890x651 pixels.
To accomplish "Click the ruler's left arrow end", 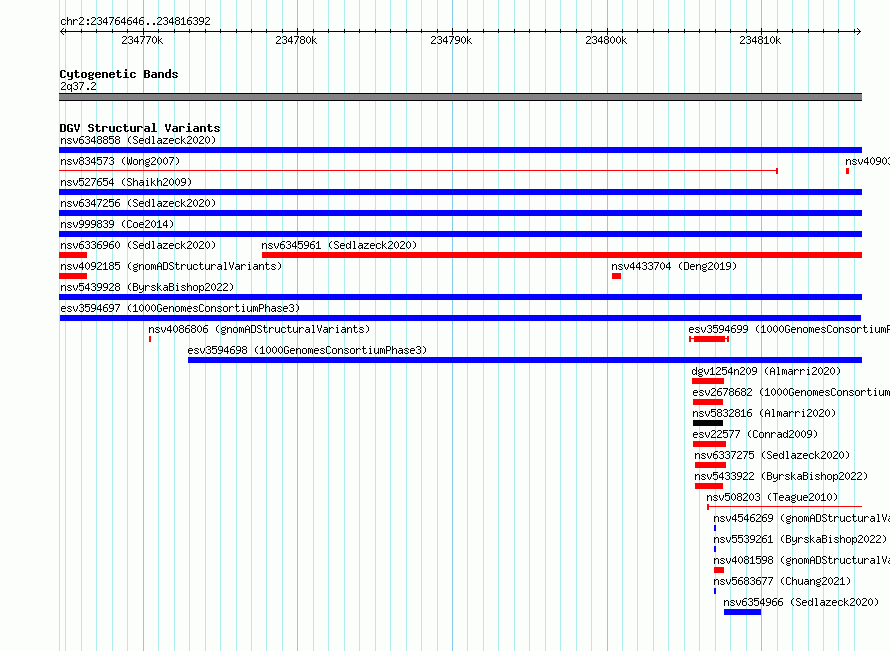I will [x=62, y=32].
